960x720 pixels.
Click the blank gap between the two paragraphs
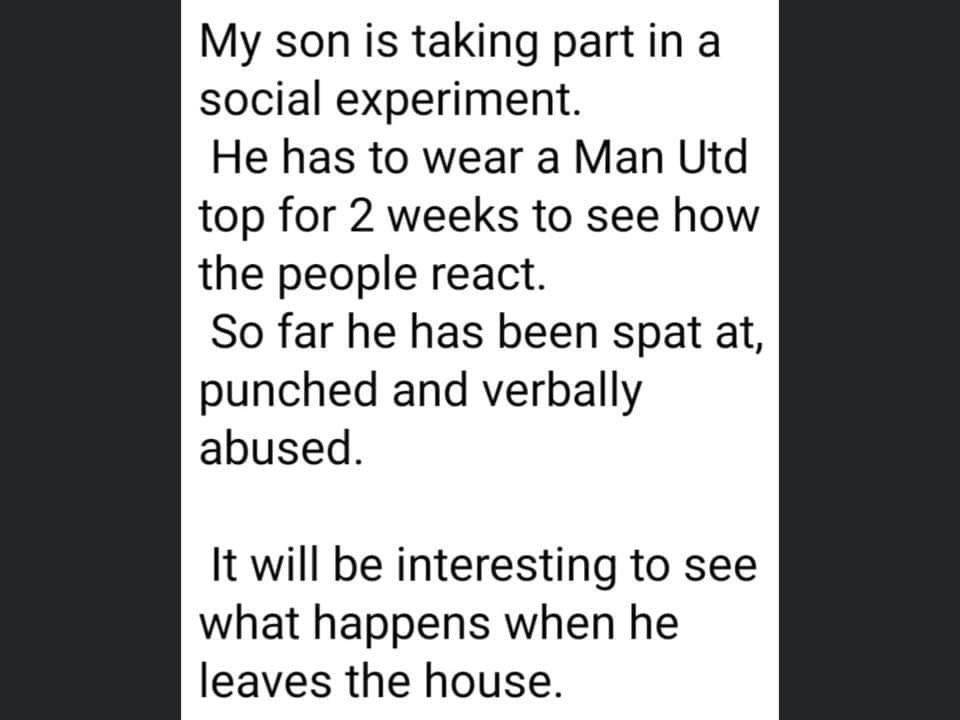(478, 508)
